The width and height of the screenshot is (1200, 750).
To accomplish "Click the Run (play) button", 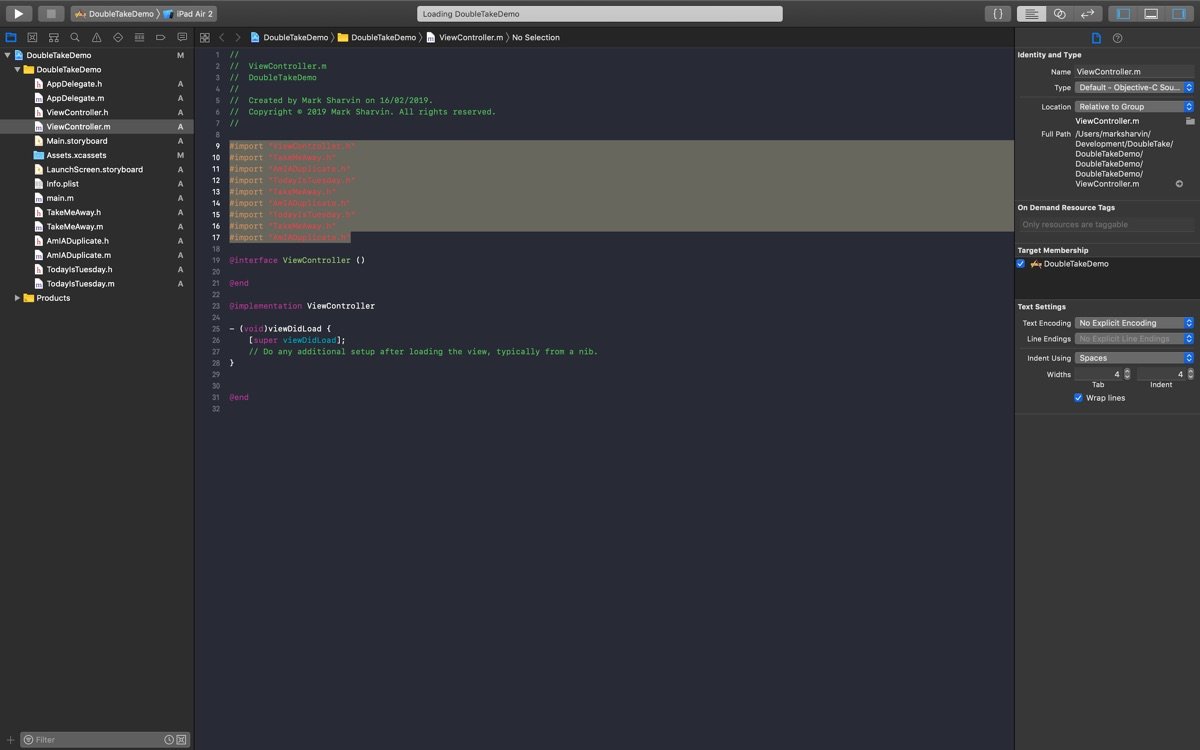I will [18, 14].
